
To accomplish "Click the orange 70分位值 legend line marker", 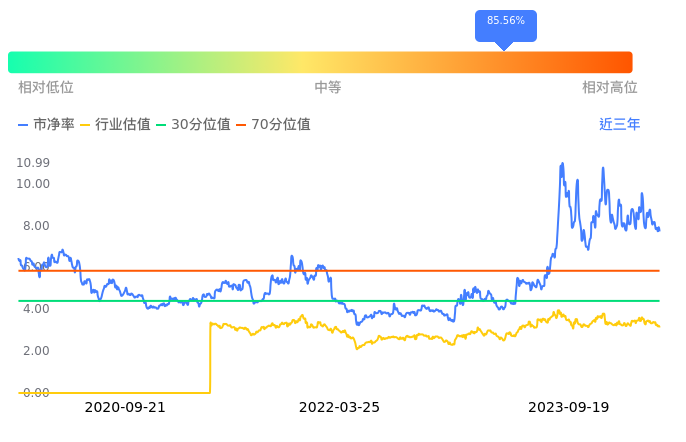I will tap(242, 125).
